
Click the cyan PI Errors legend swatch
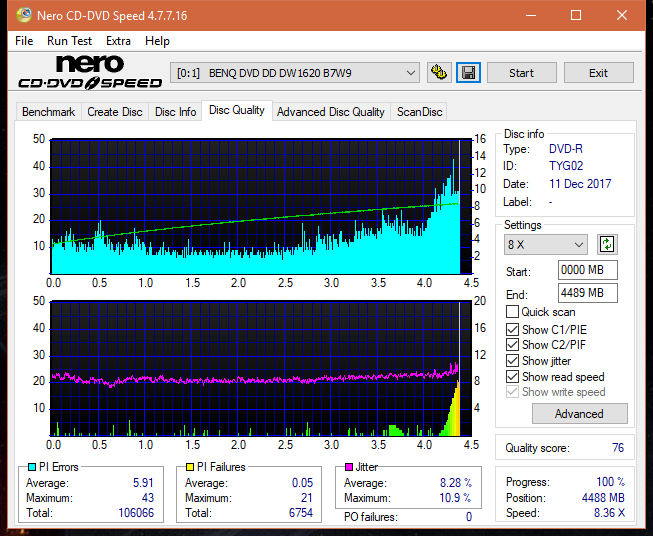point(32,467)
